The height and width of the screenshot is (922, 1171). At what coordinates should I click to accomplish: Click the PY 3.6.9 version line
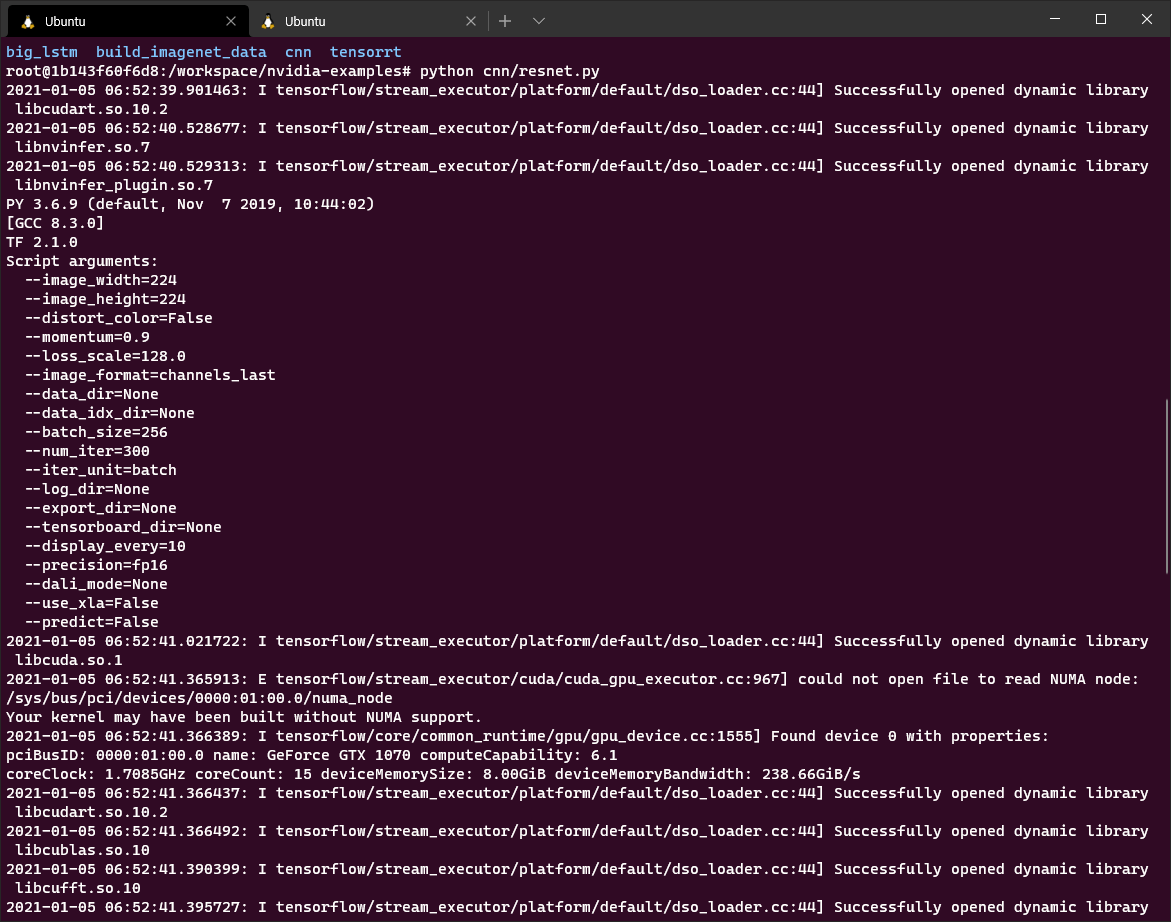pyautogui.click(x=190, y=204)
